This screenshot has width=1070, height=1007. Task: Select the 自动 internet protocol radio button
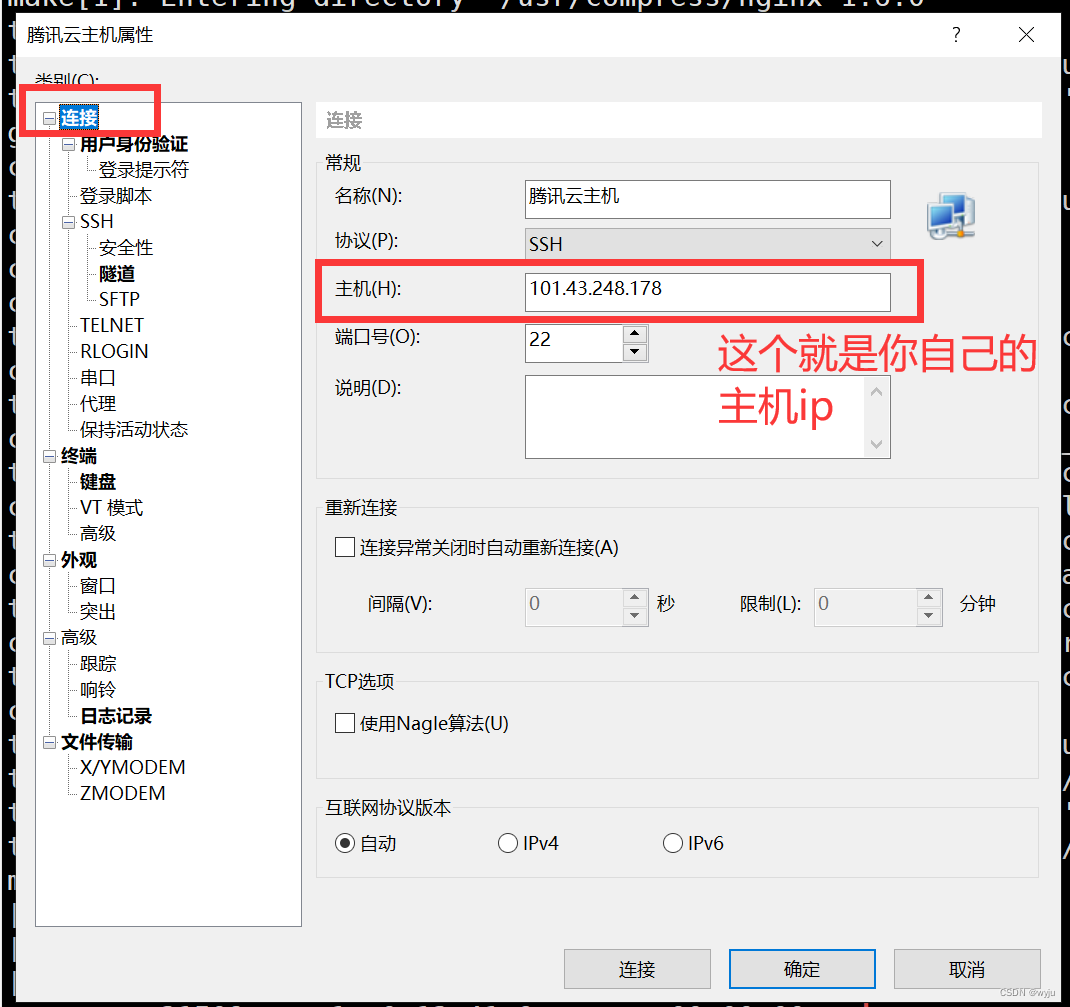tap(345, 843)
